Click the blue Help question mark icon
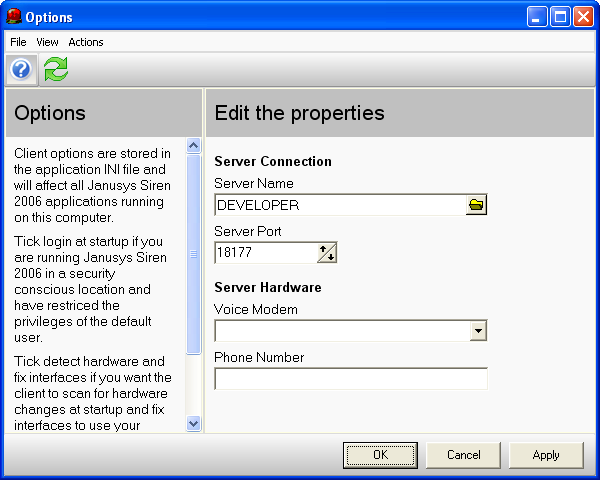 (21, 69)
